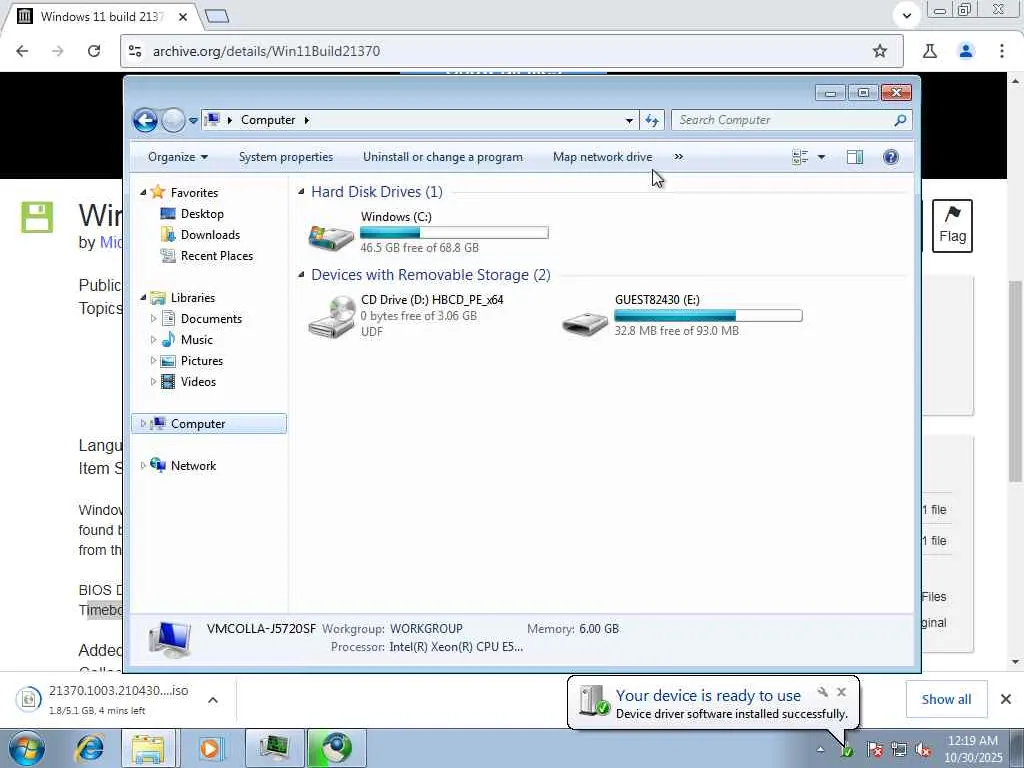Open download item options caret

(x=213, y=699)
